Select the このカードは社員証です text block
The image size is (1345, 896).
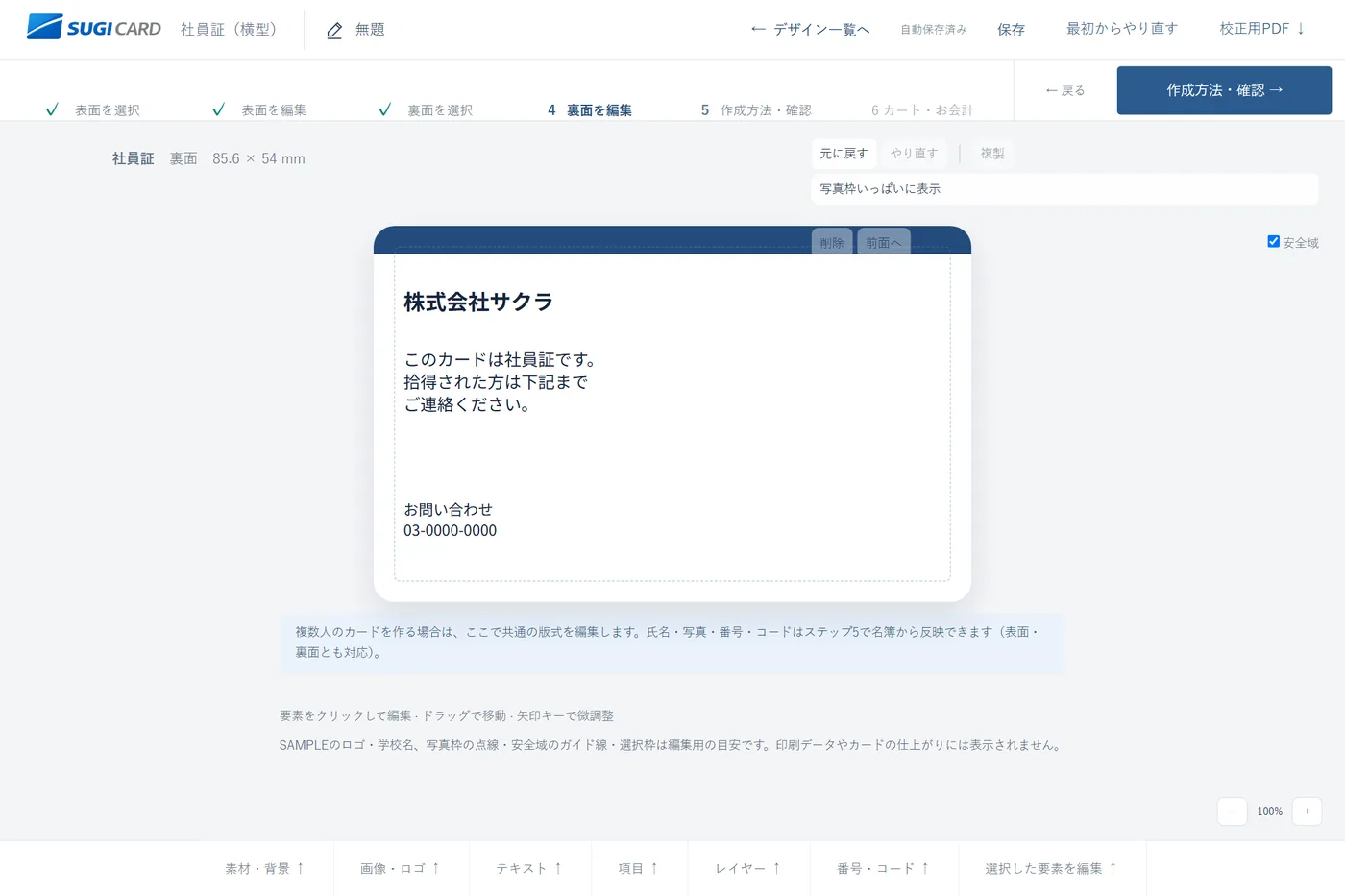tap(501, 382)
